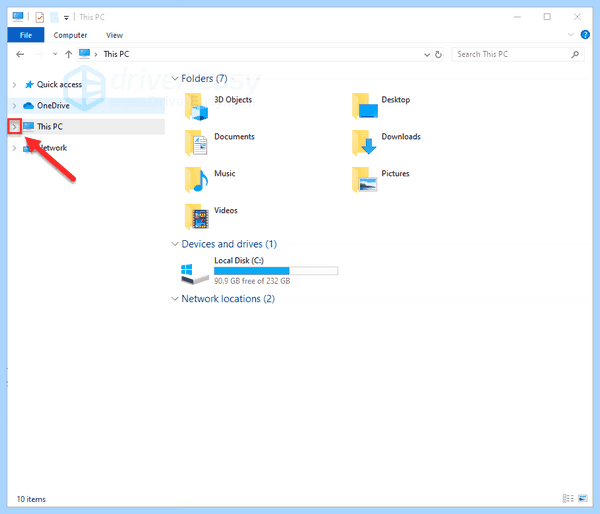Open the View ribbon tab
The height and width of the screenshot is (514, 600).
[x=114, y=35]
